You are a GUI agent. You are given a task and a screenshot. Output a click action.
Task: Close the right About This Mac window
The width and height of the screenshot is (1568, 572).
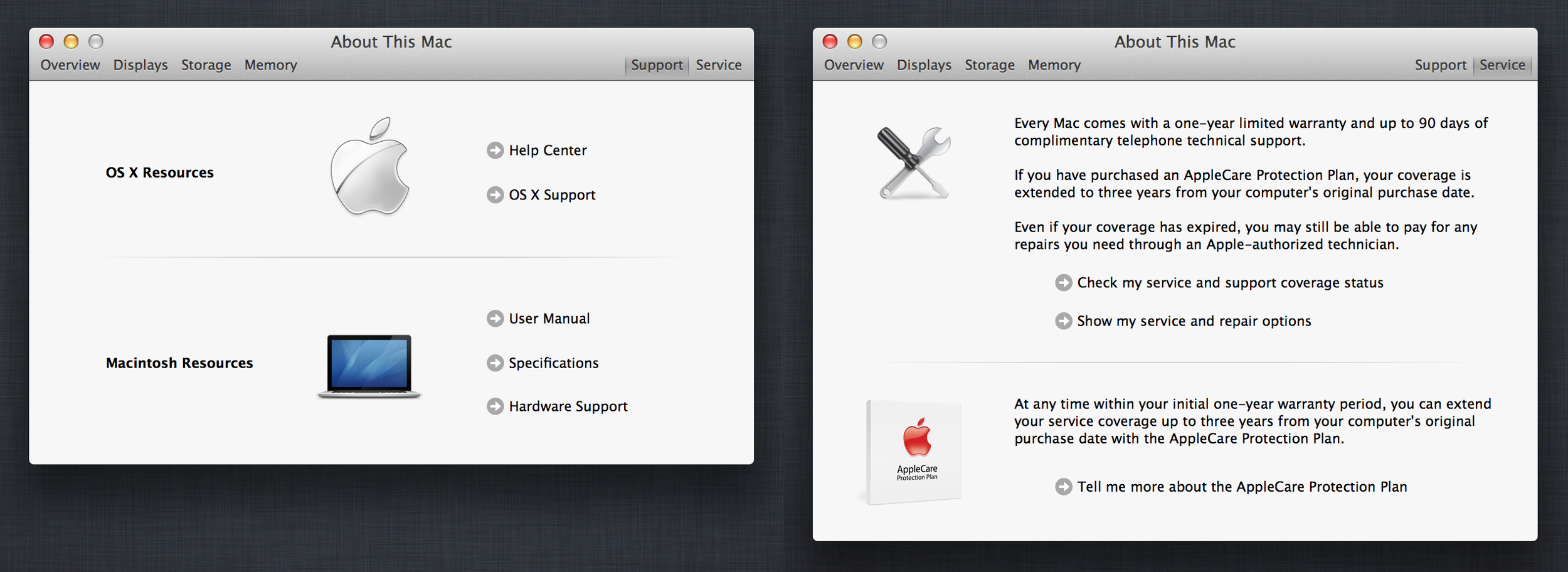pos(830,41)
